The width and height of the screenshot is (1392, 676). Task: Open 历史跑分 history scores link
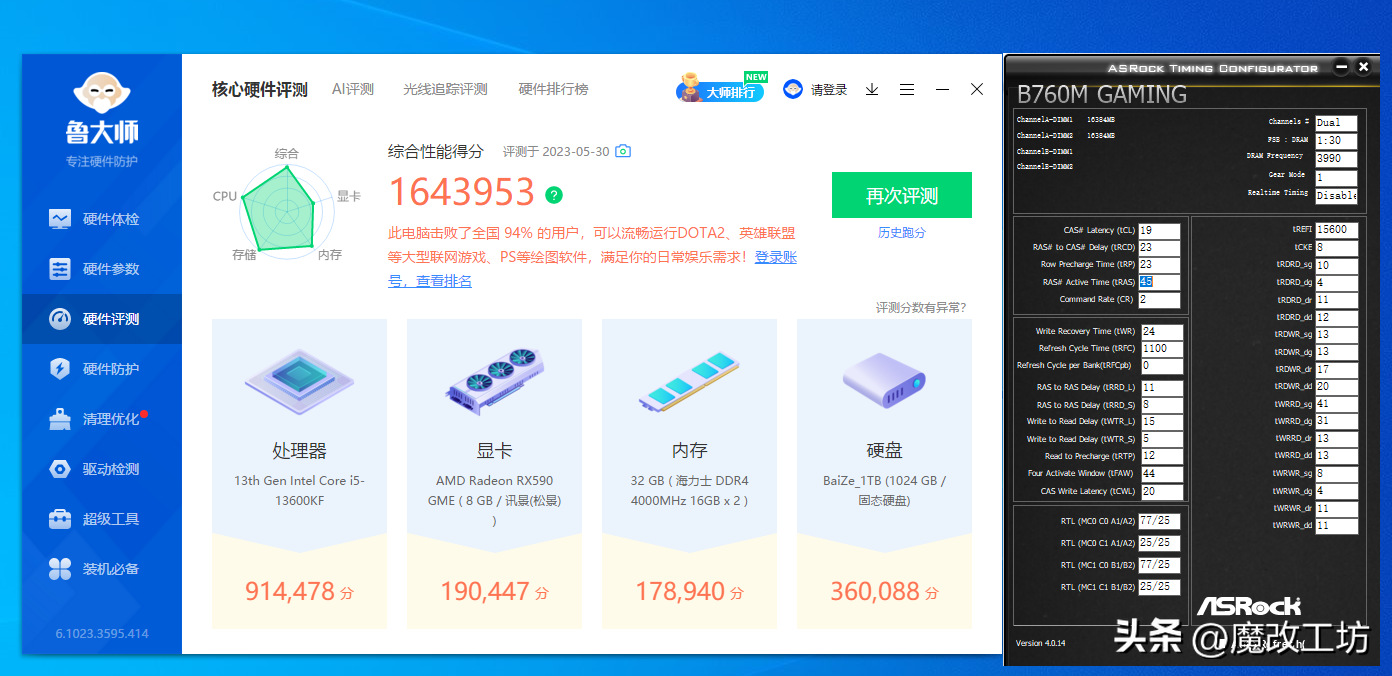pyautogui.click(x=901, y=233)
